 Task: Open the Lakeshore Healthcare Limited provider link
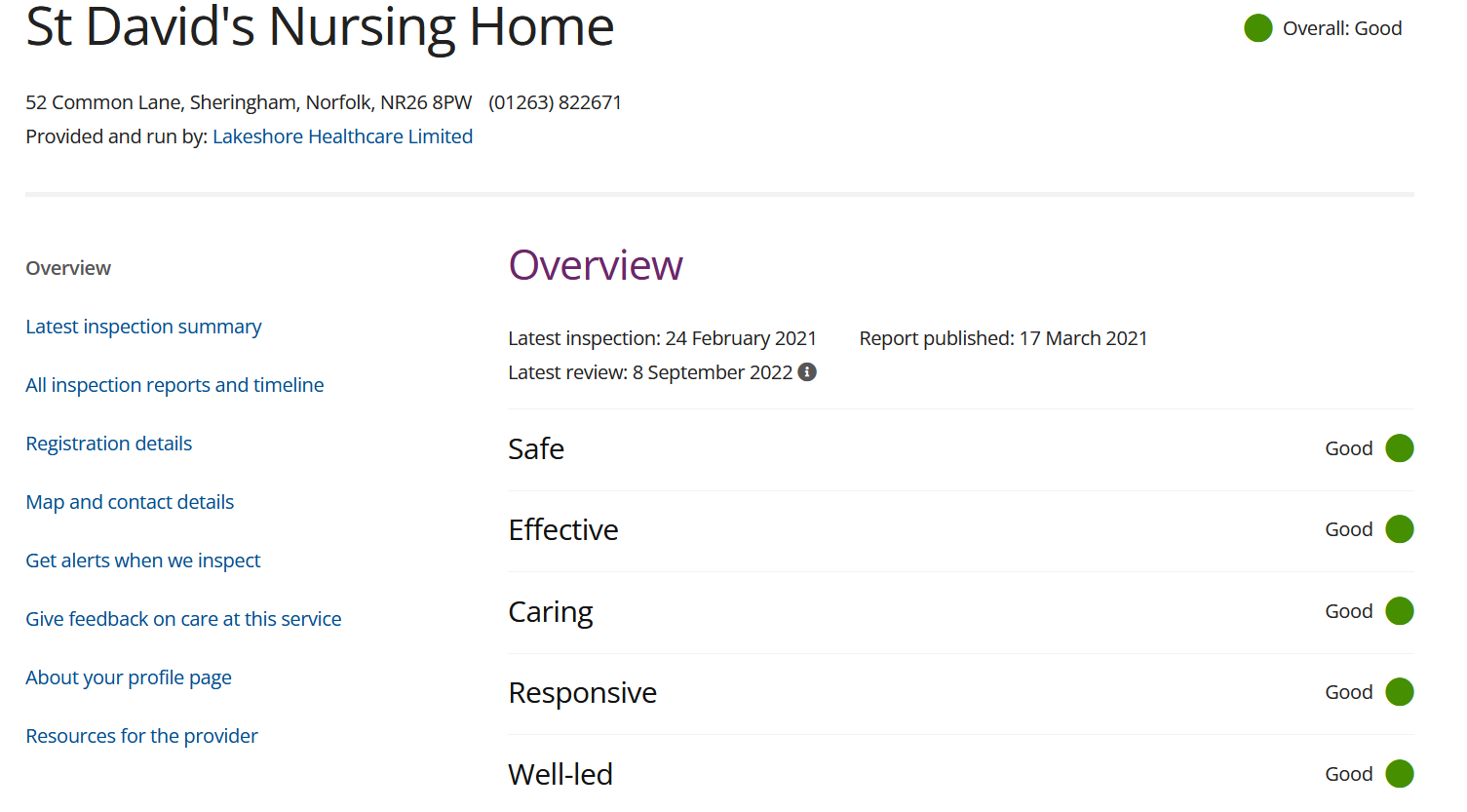coord(342,136)
